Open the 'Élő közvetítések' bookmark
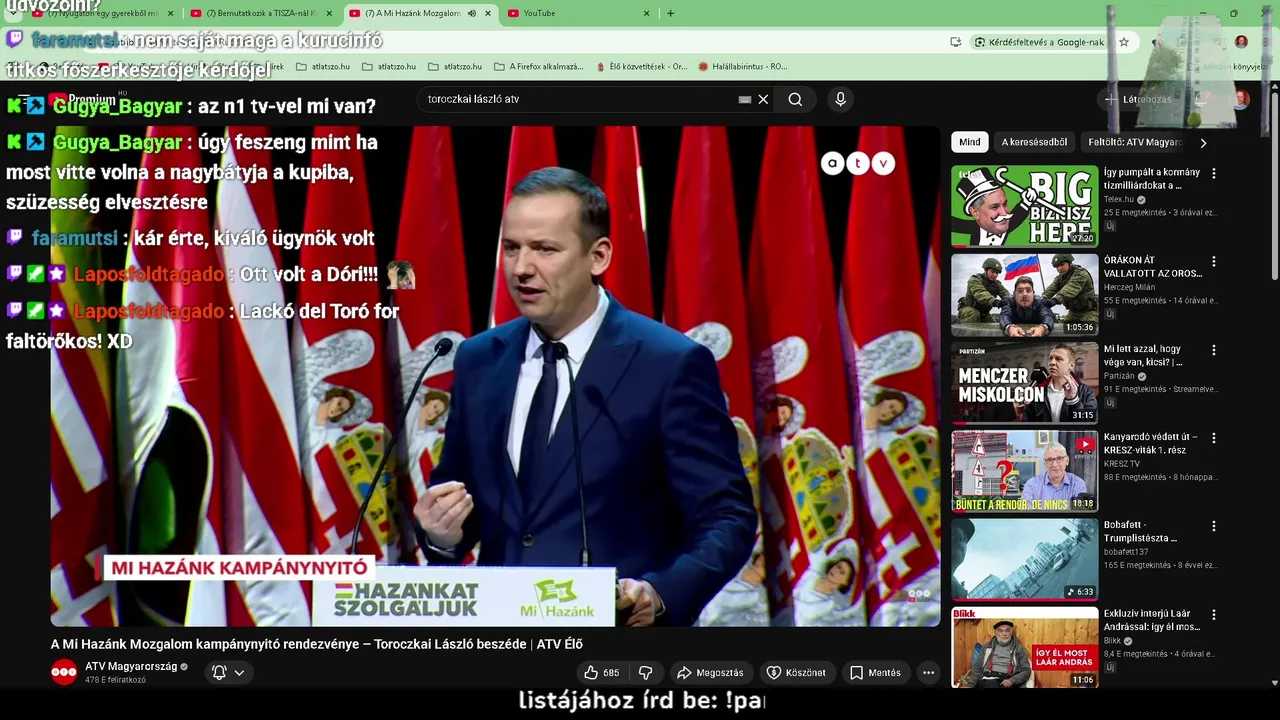This screenshot has width=1280, height=720. pos(641,66)
